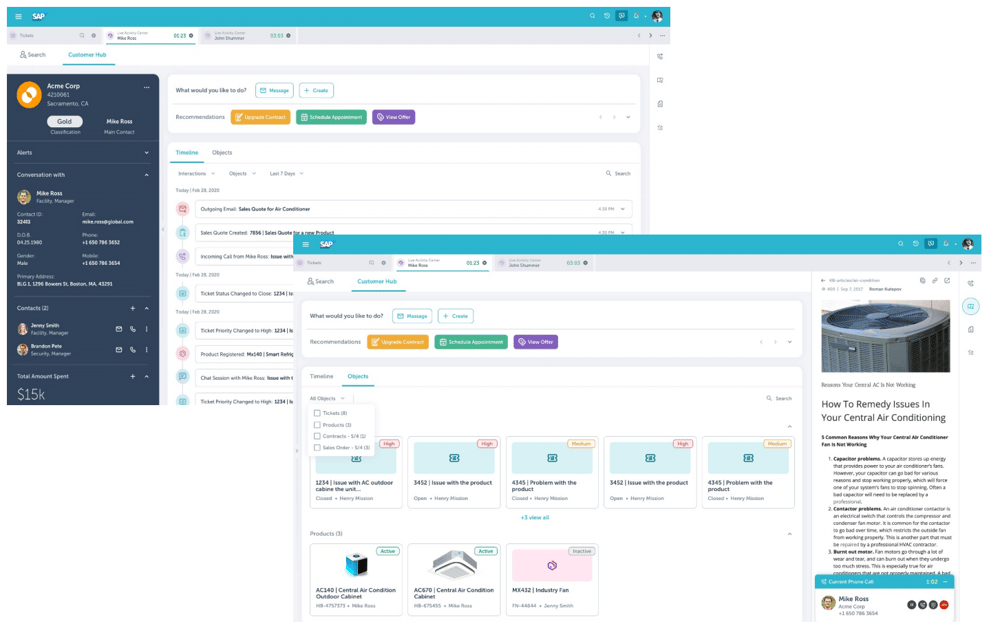Email Brandon Pete using envelope icon
Screen dimensions: 1000x639
[119, 349]
